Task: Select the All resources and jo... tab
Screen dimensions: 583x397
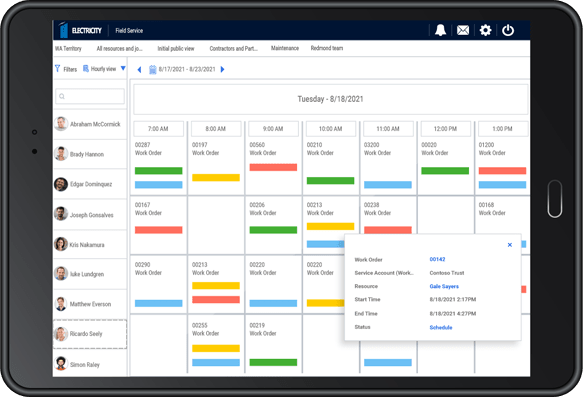Action: click(x=119, y=48)
